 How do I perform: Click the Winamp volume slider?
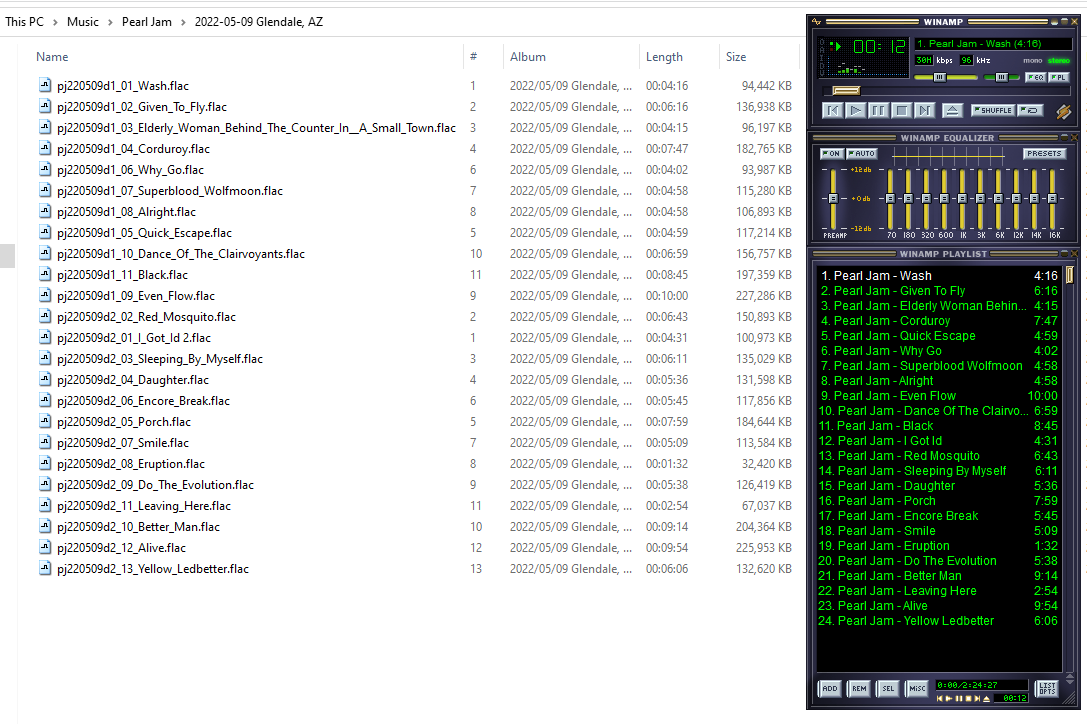click(x=946, y=77)
